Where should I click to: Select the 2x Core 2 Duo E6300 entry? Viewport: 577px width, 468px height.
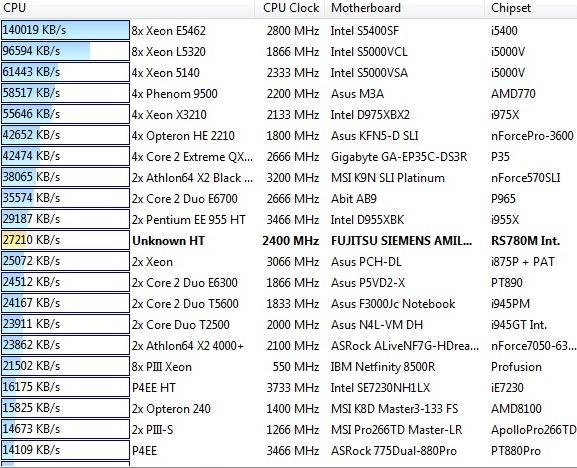click(x=185, y=282)
